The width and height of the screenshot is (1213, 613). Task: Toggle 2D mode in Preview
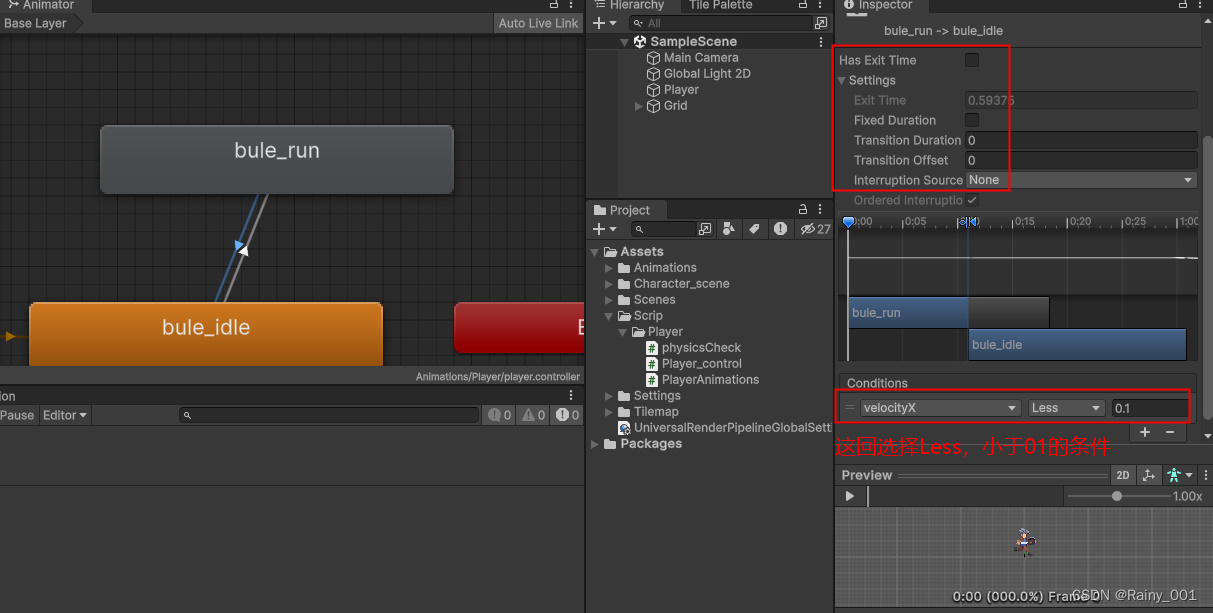(1123, 475)
